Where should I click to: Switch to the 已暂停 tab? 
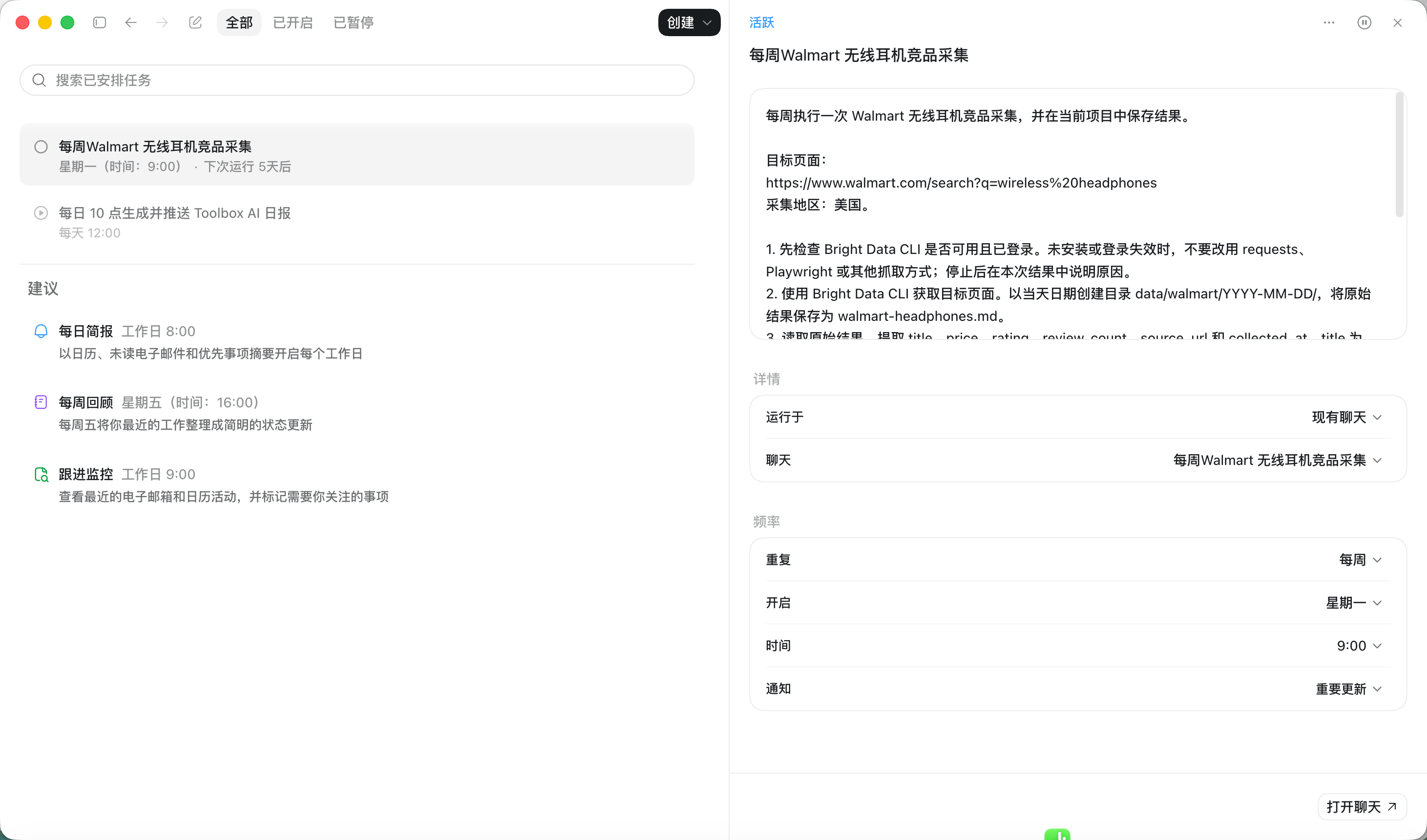[x=354, y=22]
